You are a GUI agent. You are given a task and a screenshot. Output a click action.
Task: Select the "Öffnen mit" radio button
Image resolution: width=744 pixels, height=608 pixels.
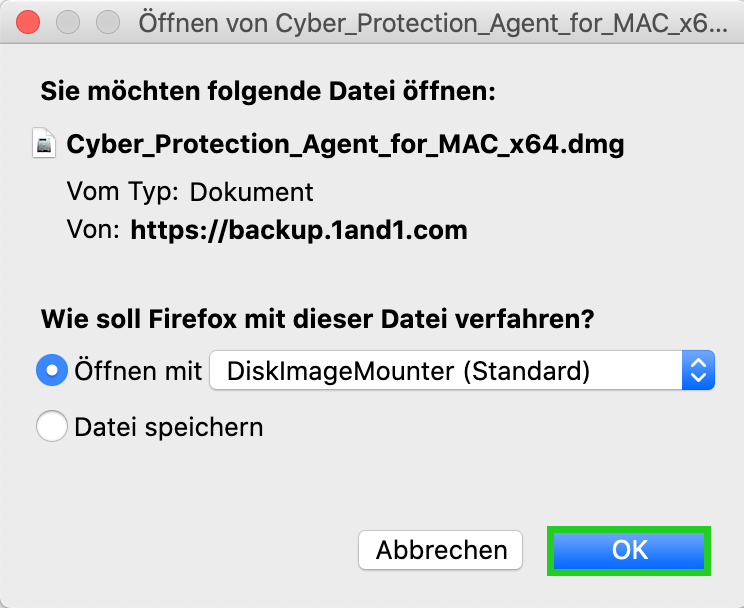coord(52,370)
